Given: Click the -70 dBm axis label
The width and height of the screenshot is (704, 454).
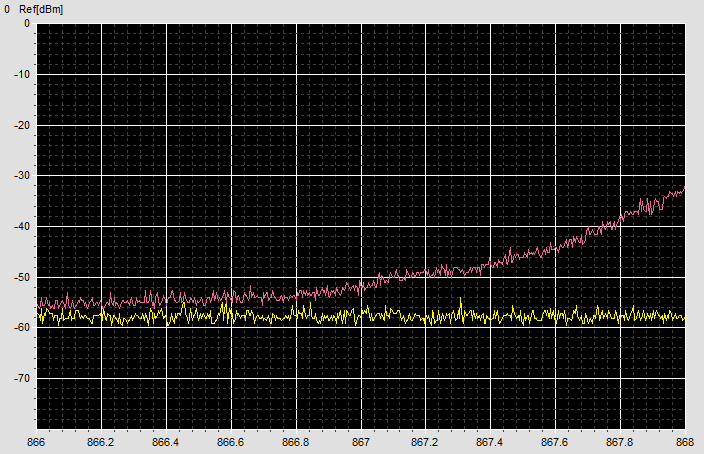Looking at the screenshot, I should [22, 379].
